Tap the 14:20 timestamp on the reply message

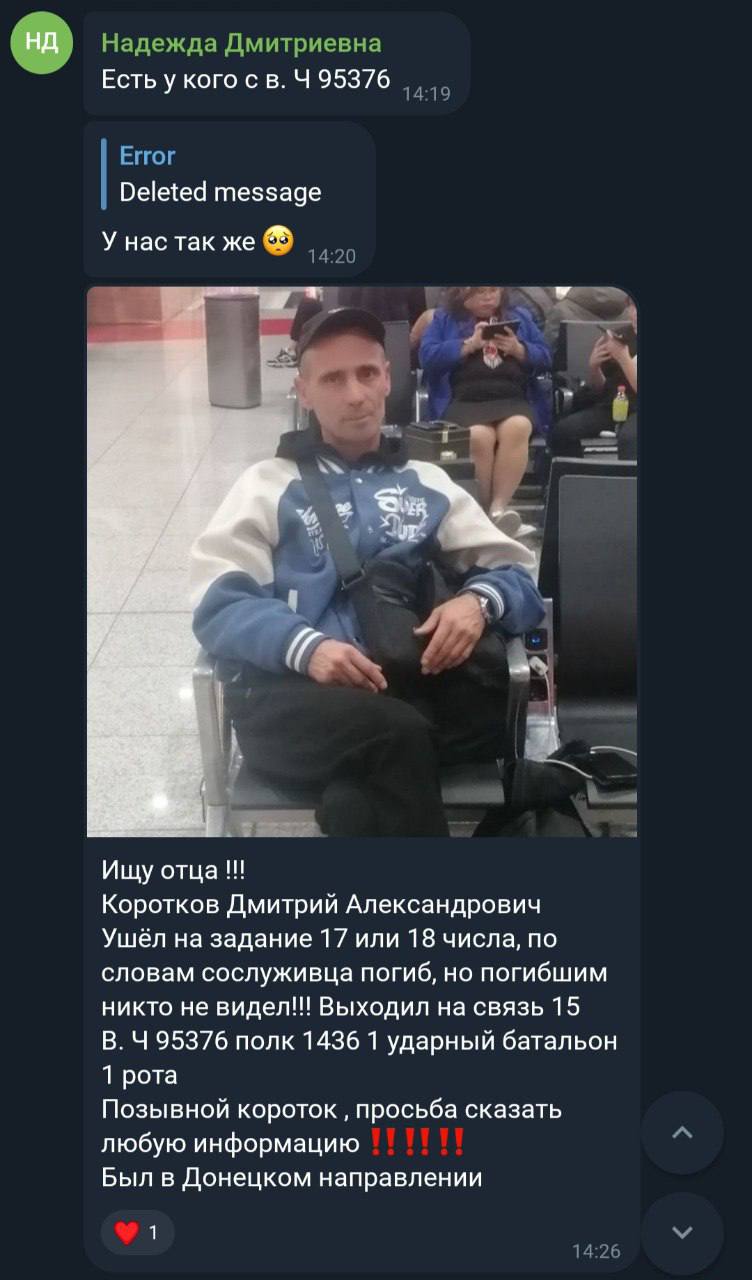tap(331, 256)
